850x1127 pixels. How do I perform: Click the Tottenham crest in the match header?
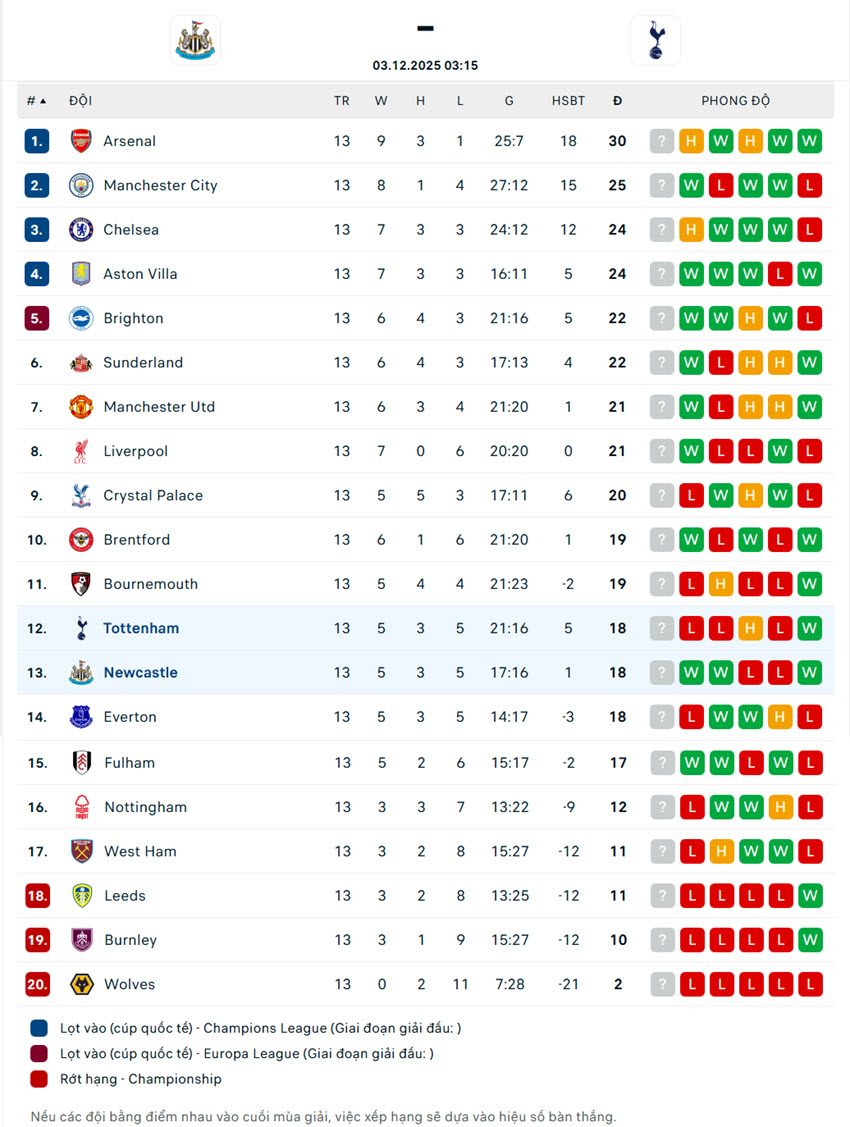tap(655, 41)
